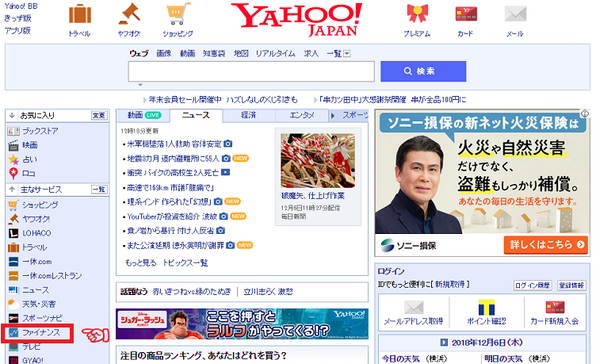The image size is (600, 364).
Task: Open ニュース in main services sidebar
Action: pyautogui.click(x=35, y=290)
